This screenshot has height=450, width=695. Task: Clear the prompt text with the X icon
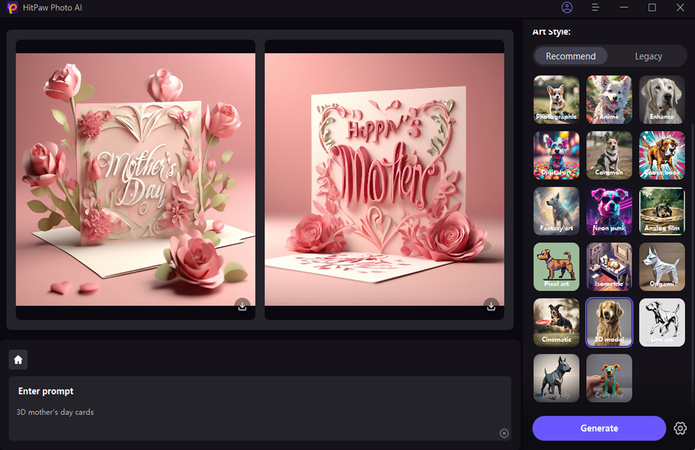click(504, 433)
